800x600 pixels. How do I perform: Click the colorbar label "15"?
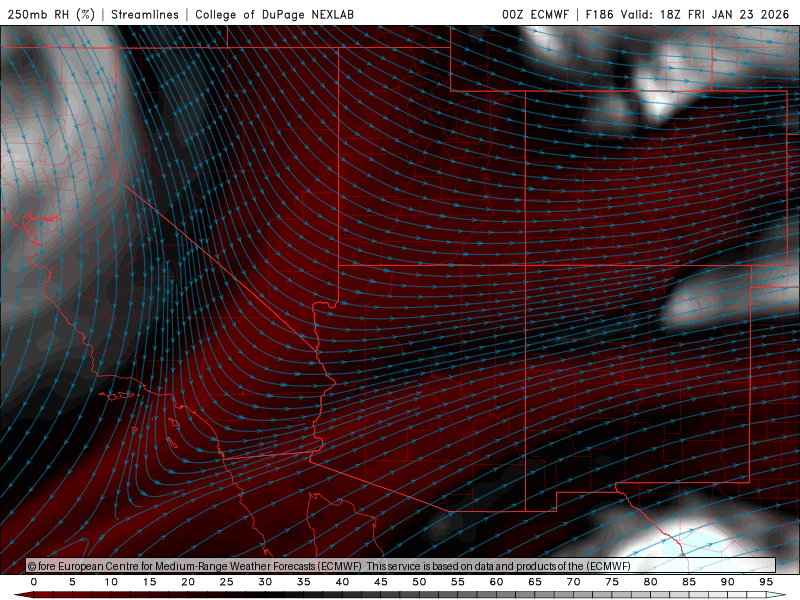(149, 582)
